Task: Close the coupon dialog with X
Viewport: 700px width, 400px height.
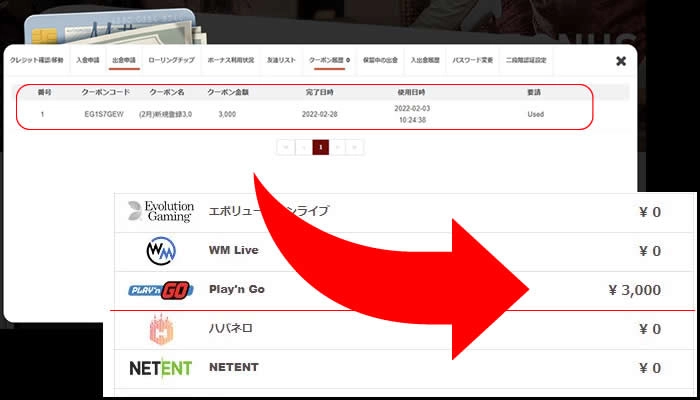Action: 620,61
